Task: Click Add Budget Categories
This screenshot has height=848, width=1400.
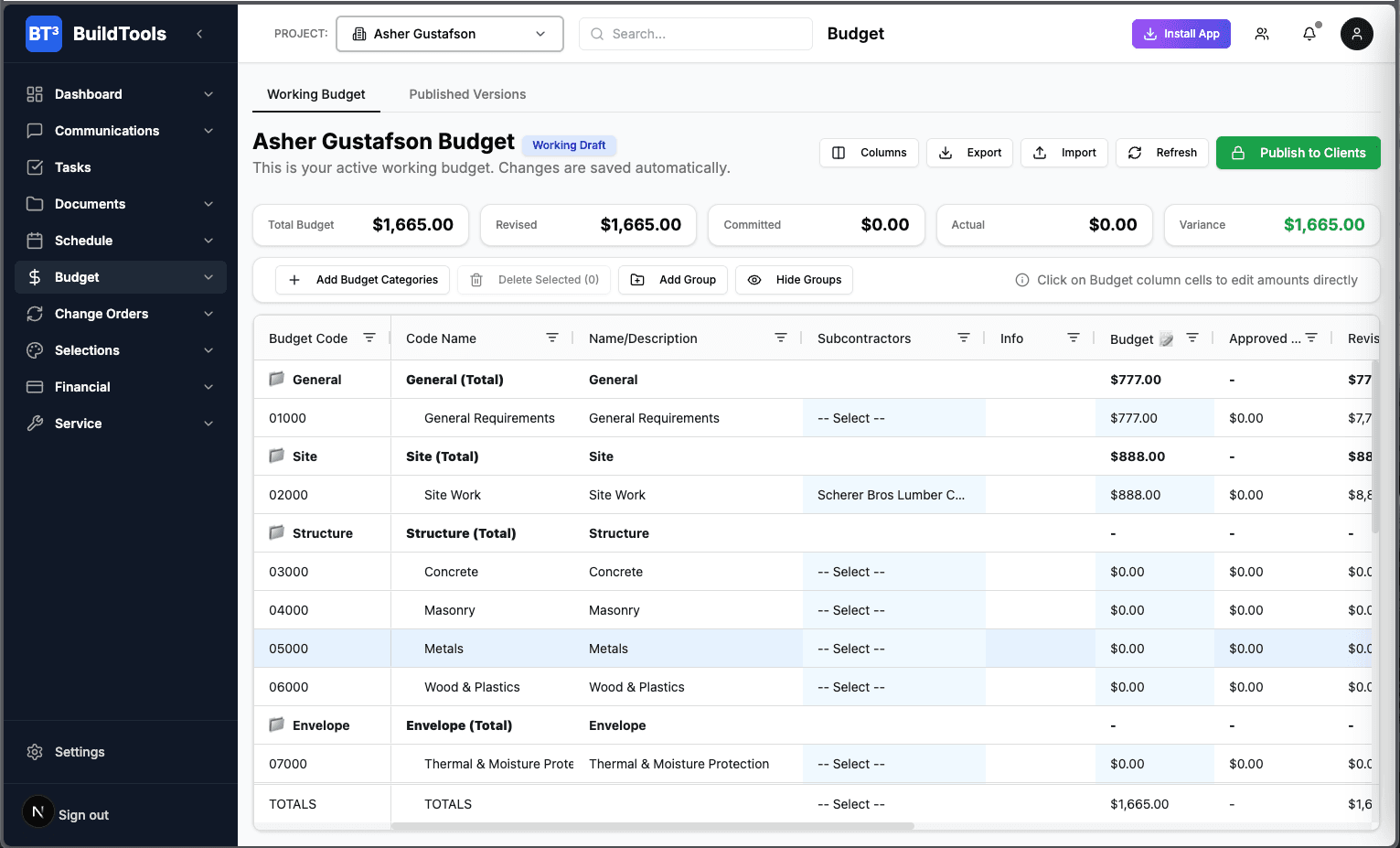Action: 362,279
